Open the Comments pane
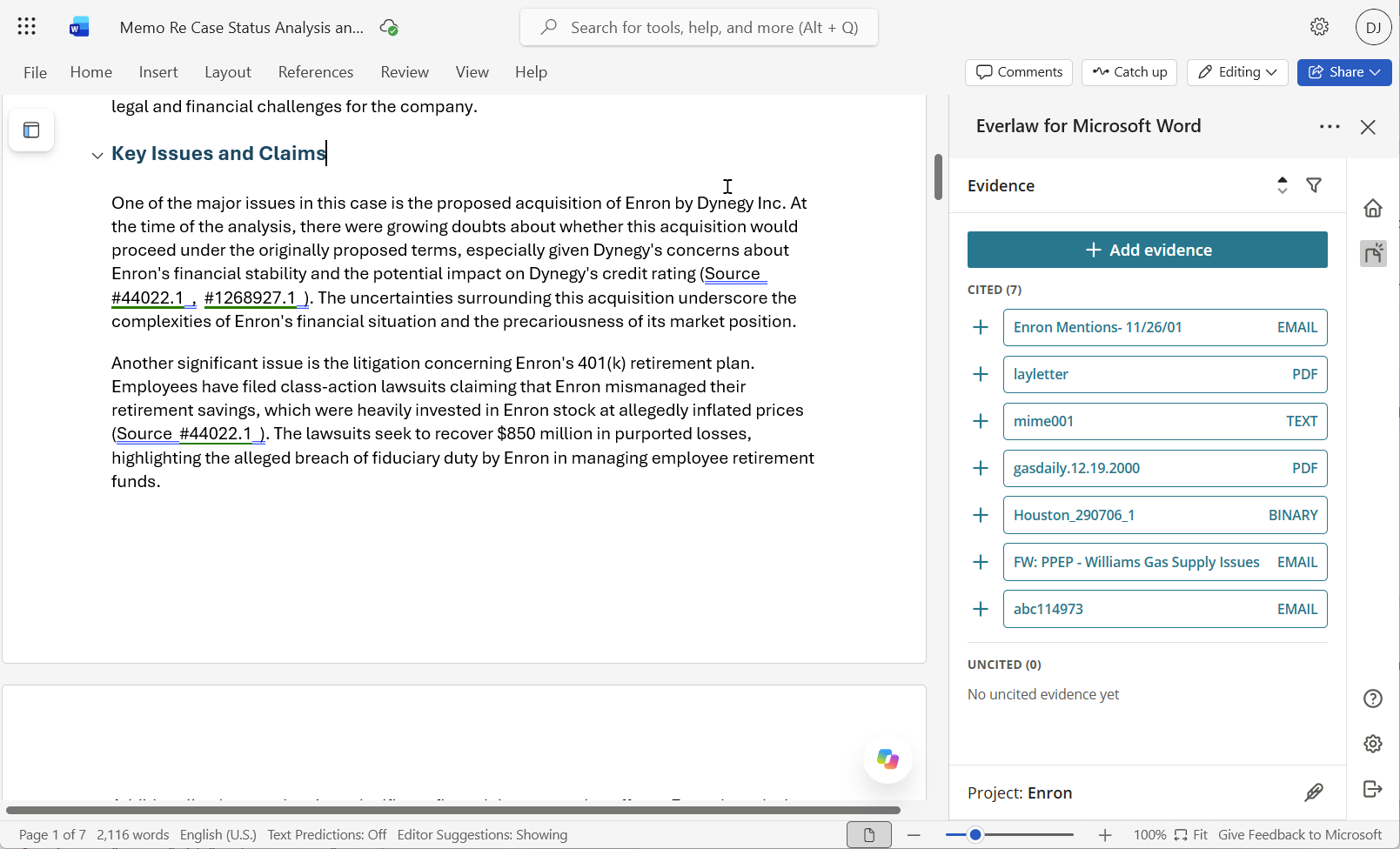Screen dimensions: 1400x849 pyautogui.click(x=1019, y=72)
